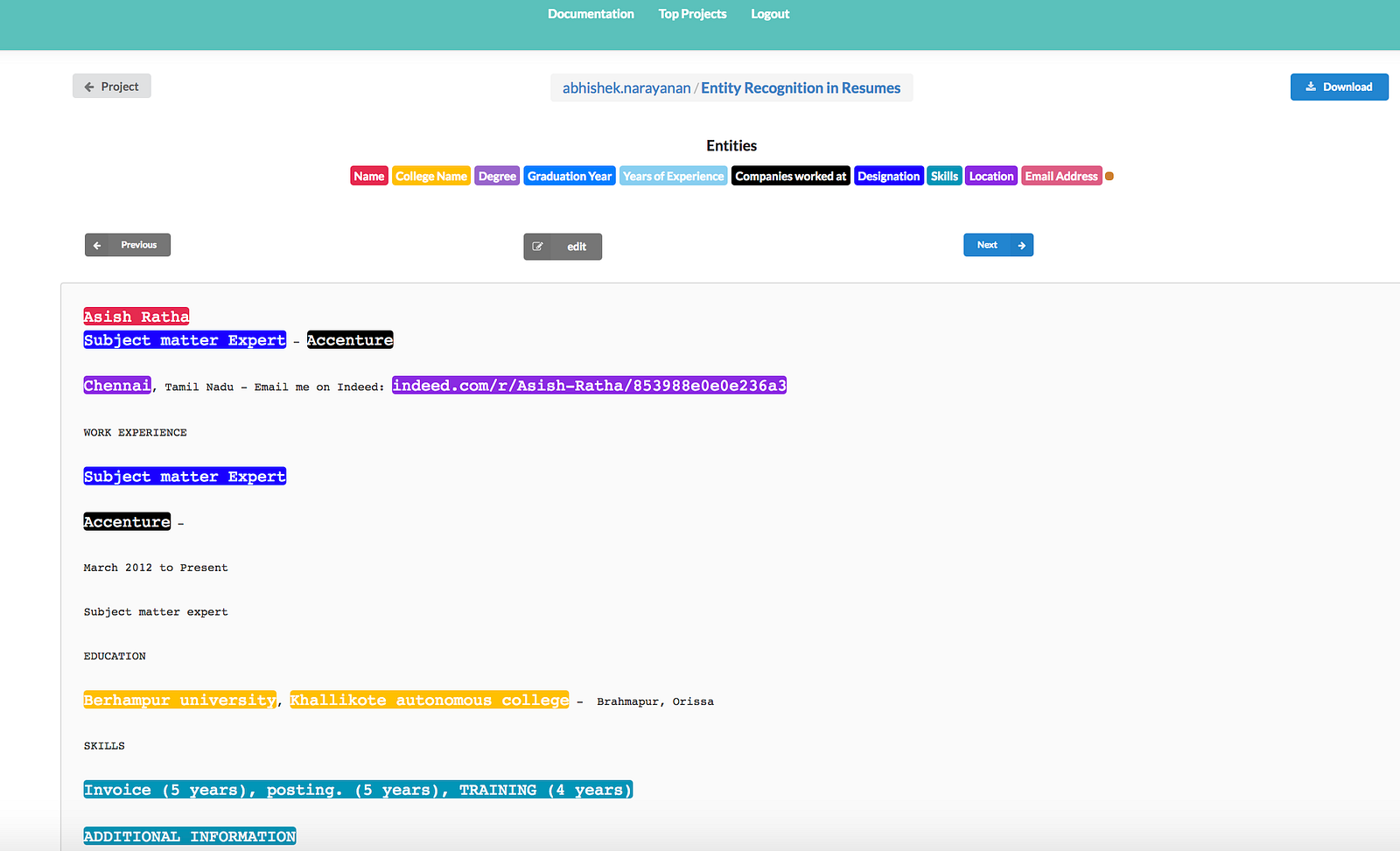Click the right arrow icon on Next
The height and width of the screenshot is (851, 1400).
(1021, 246)
